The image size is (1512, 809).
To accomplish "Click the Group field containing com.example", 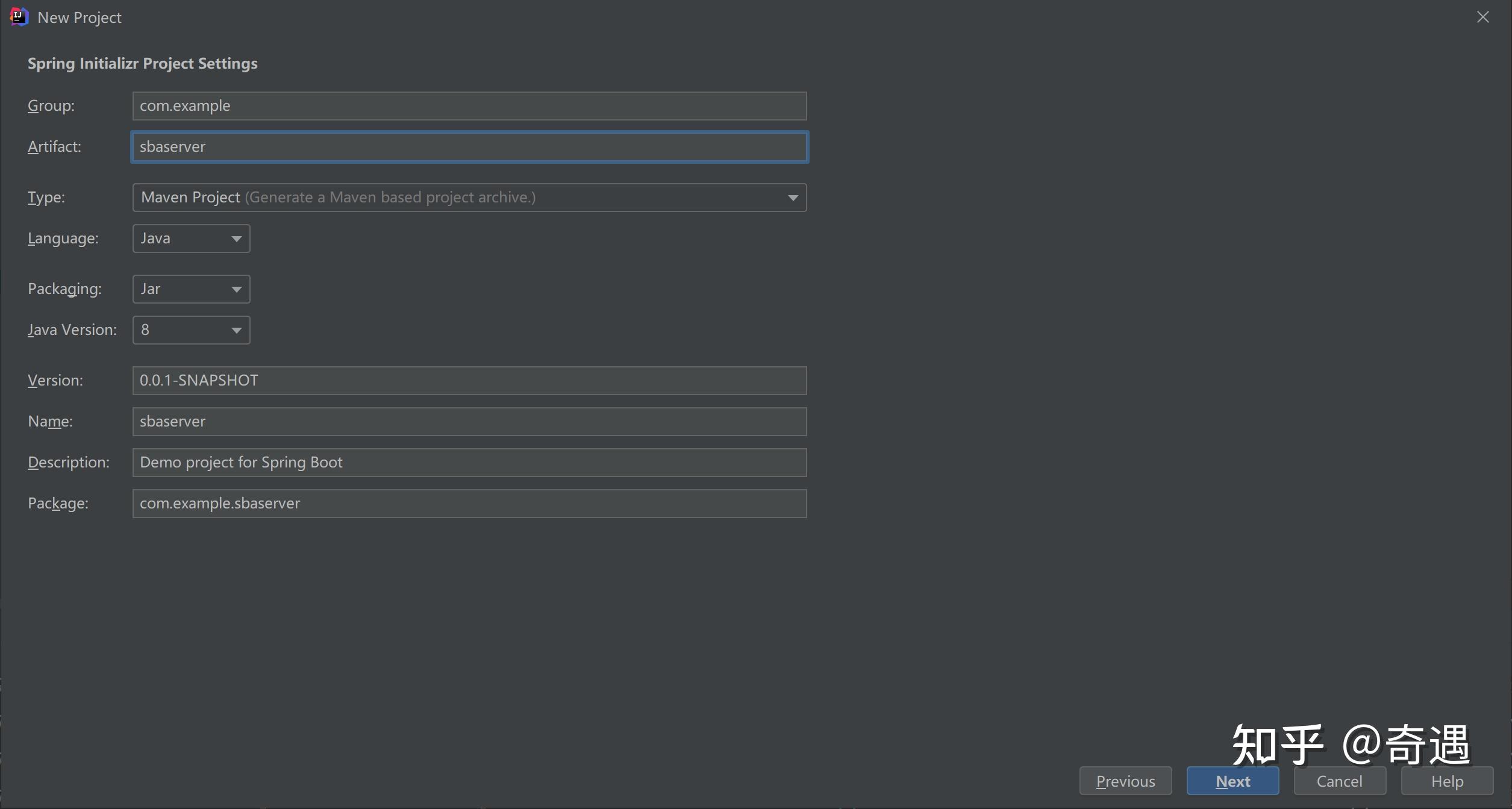I will tap(469, 105).
